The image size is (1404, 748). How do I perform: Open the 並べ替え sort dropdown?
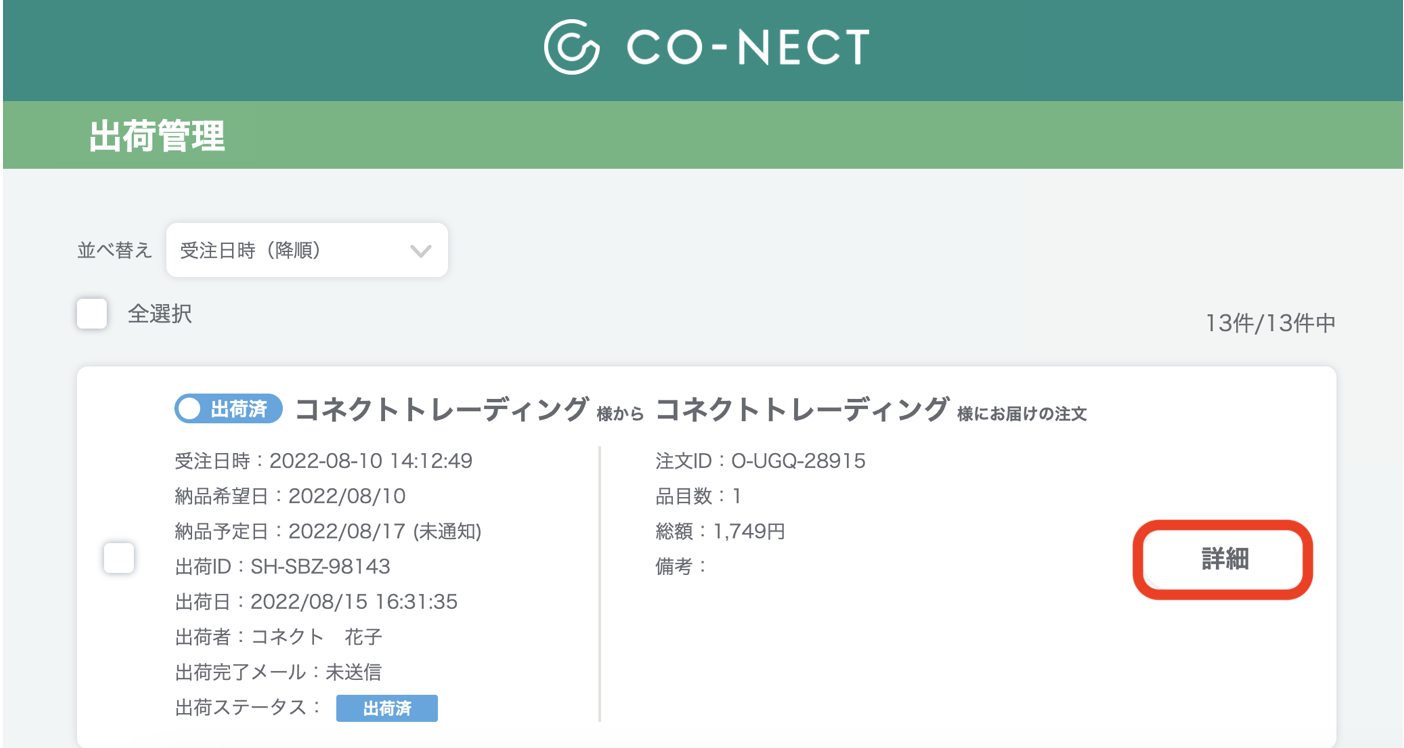point(307,250)
